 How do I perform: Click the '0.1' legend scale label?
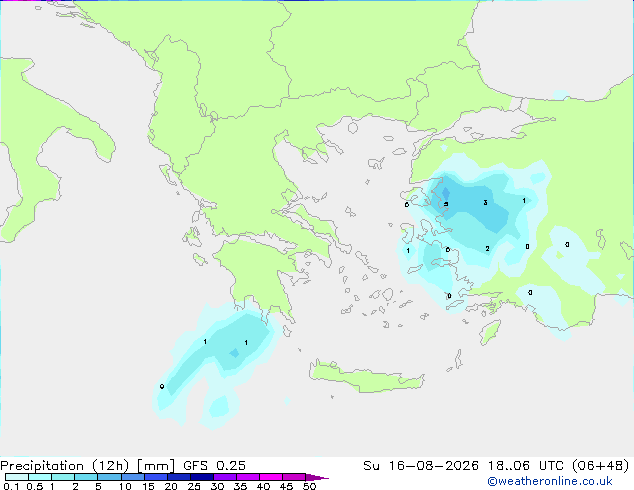11,486
